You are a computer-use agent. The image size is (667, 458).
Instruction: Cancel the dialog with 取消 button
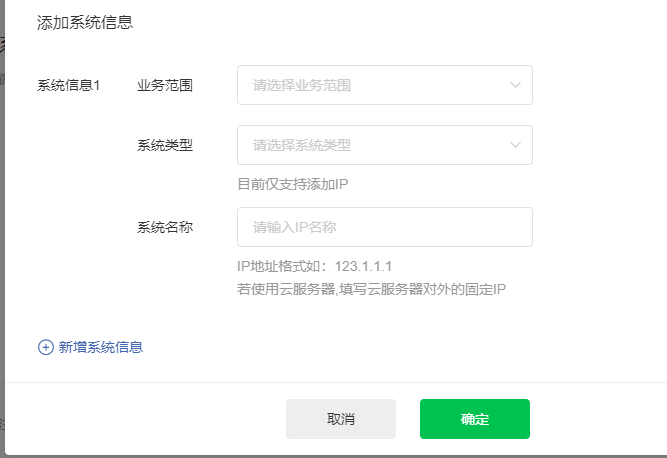tap(341, 419)
